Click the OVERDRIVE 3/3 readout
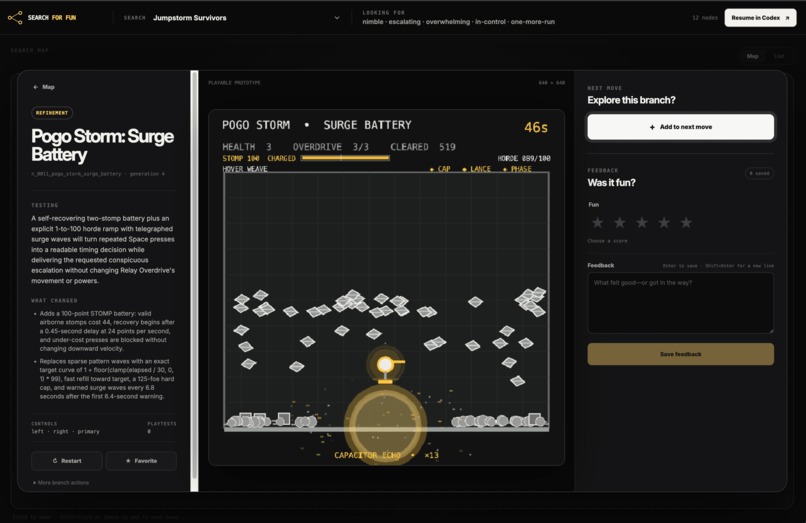Viewport: 806px width, 523px height. click(x=331, y=147)
